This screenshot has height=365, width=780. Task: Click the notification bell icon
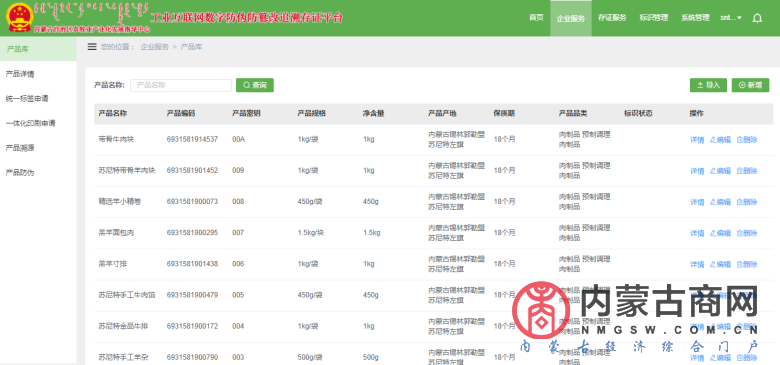(x=757, y=18)
